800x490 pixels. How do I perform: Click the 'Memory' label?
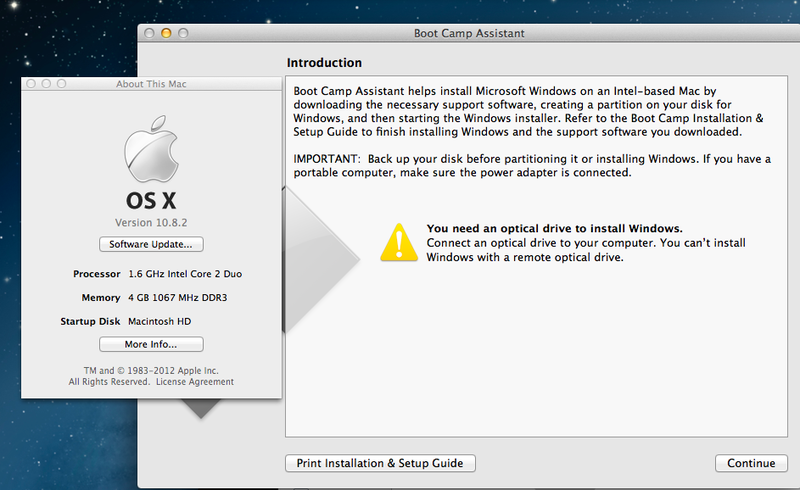101,298
